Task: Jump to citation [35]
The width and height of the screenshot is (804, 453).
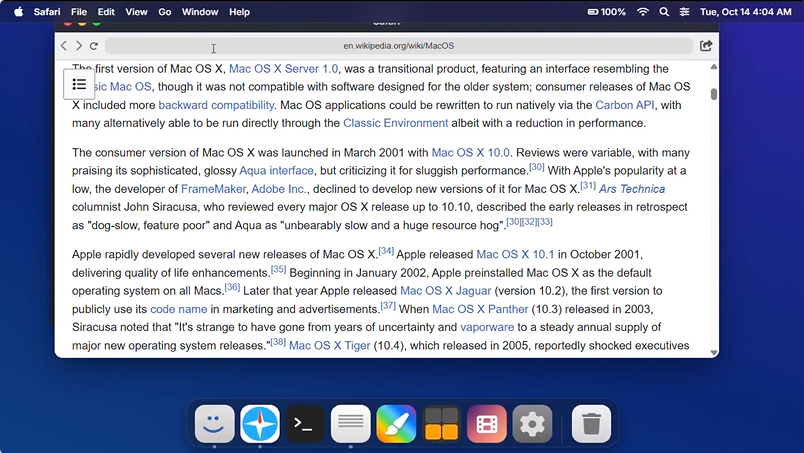Action: pyautogui.click(x=278, y=269)
